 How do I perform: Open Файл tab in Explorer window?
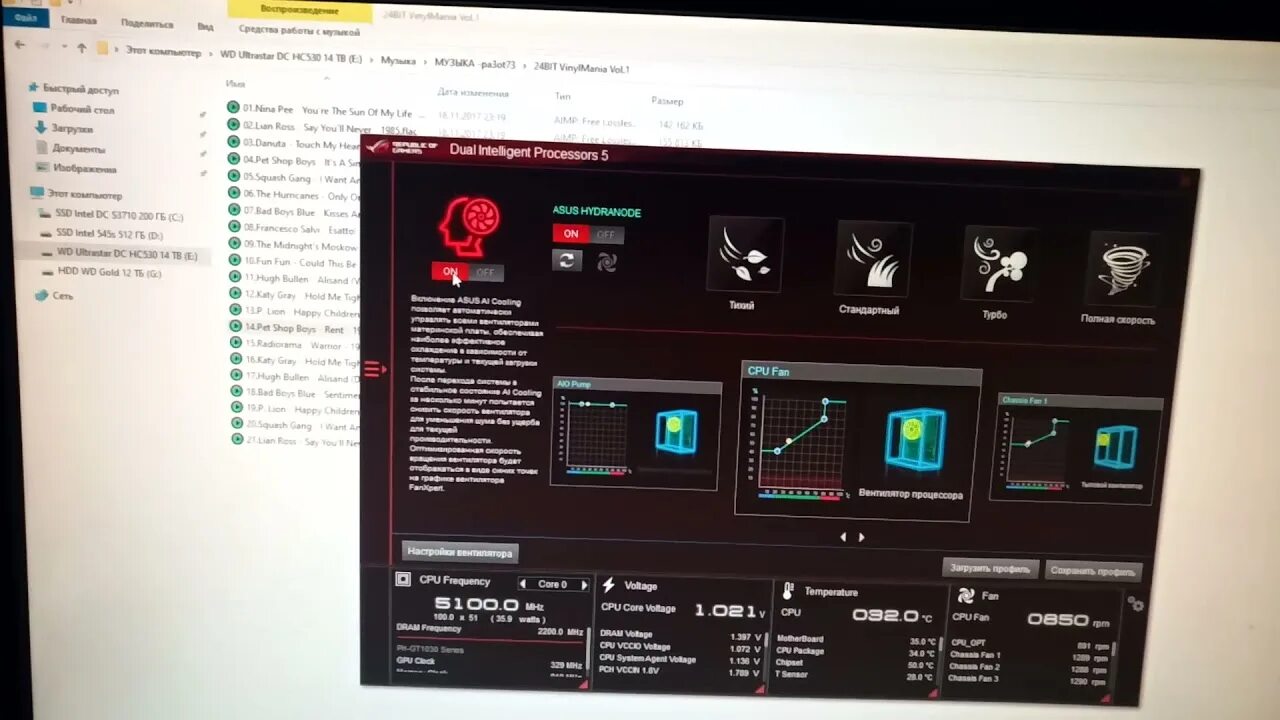click(x=27, y=18)
